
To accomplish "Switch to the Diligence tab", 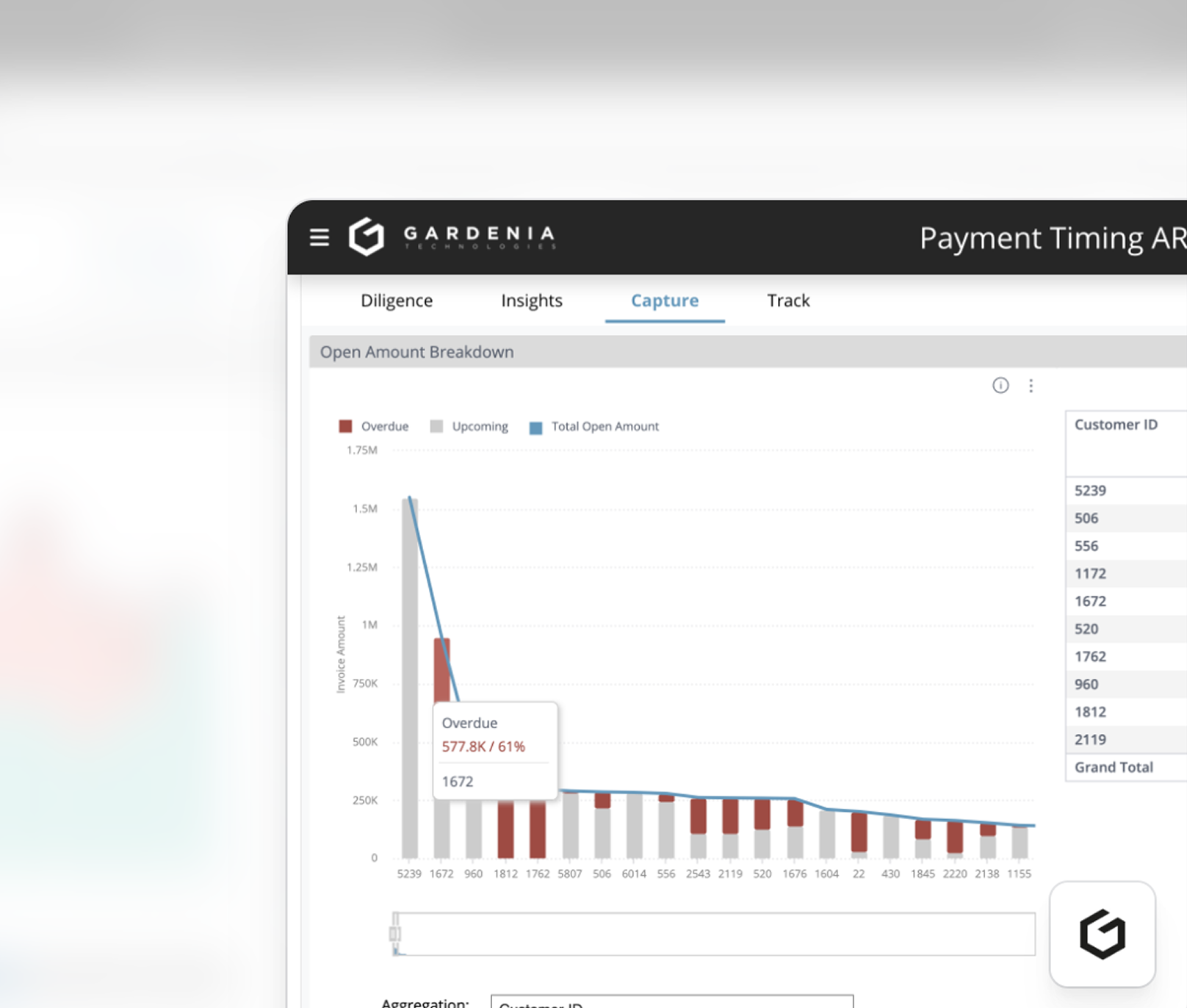I will (x=397, y=300).
